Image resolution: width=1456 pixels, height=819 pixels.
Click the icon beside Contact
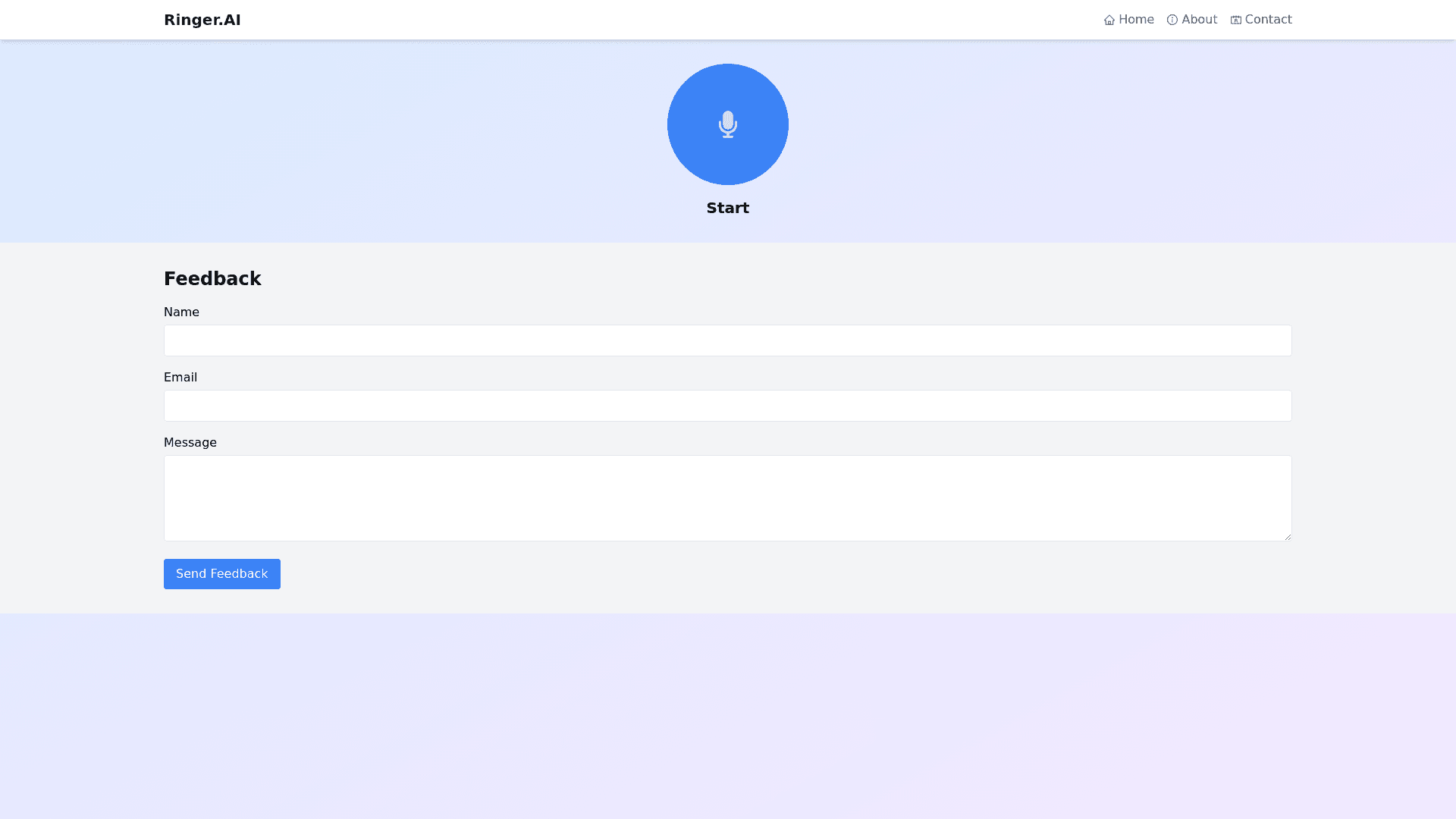[x=1236, y=20]
